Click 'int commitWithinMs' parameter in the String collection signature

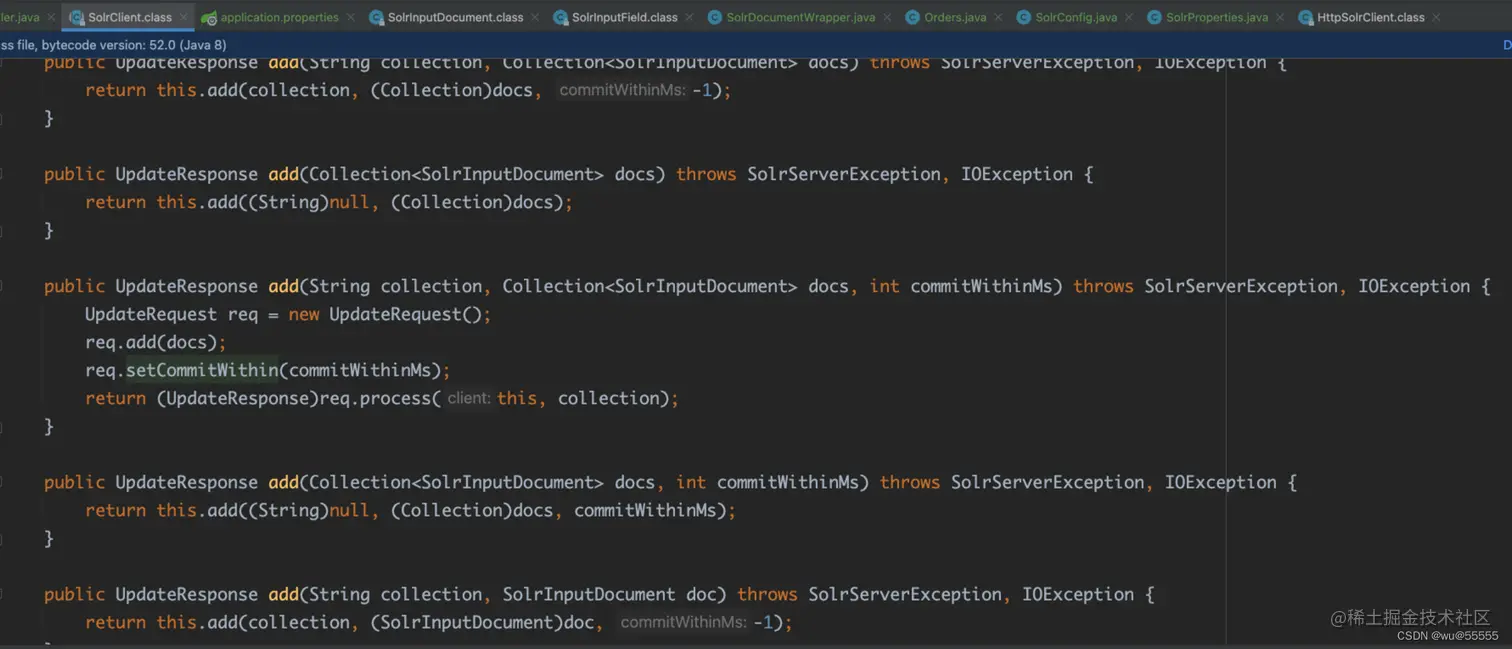click(x=961, y=286)
